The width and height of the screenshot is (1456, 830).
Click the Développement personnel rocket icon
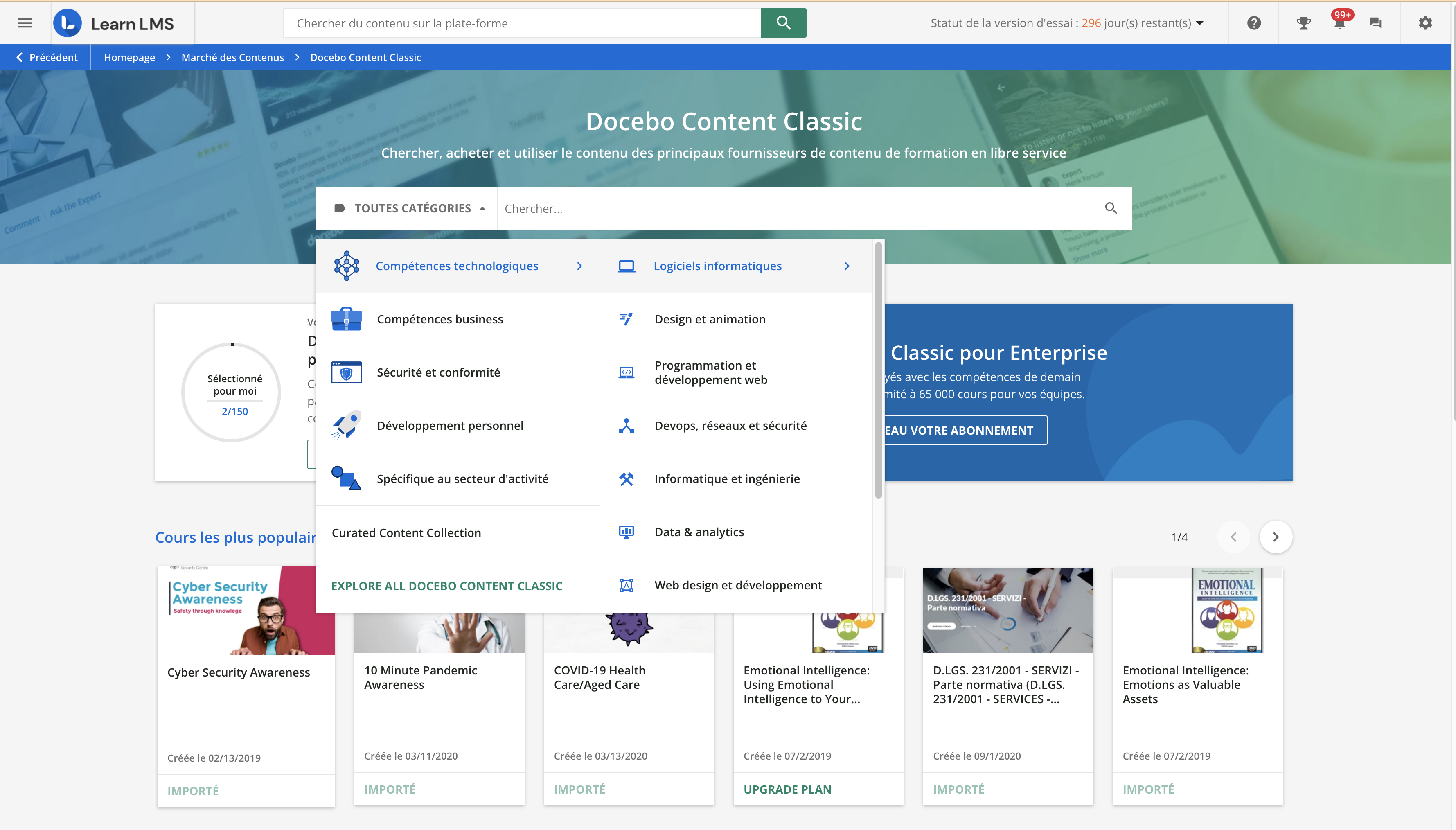[346, 425]
